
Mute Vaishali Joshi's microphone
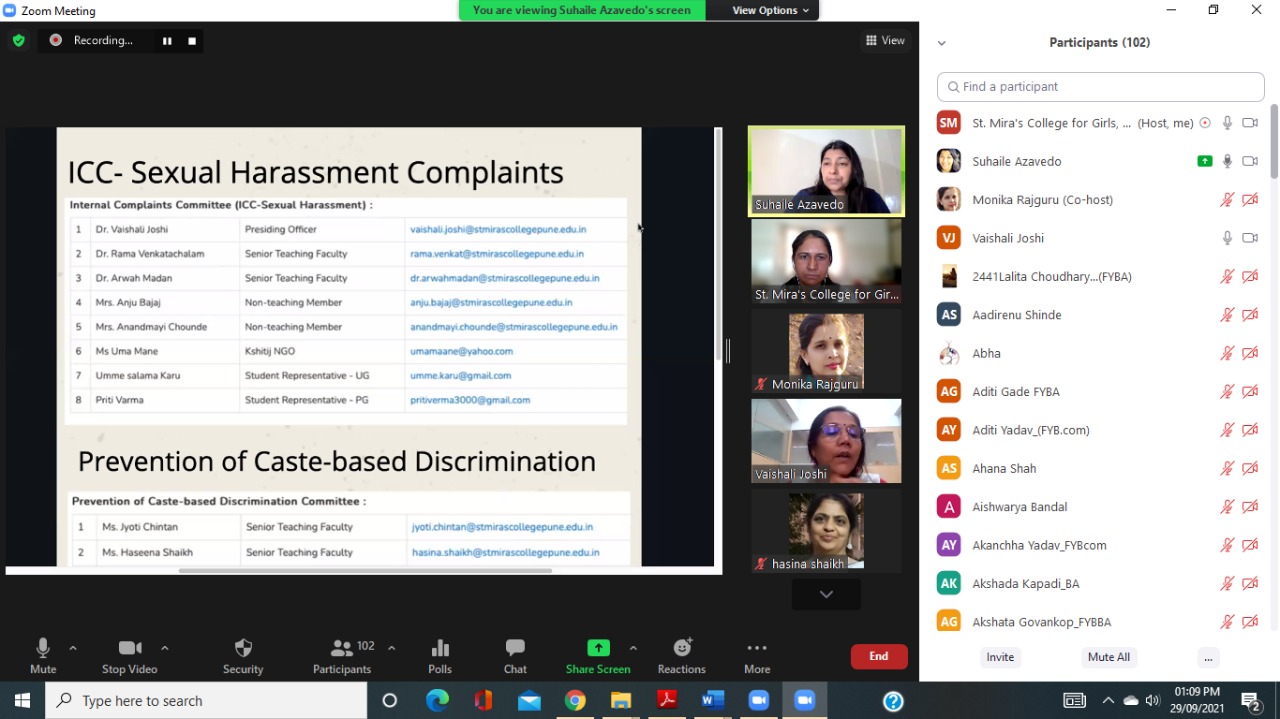point(1227,238)
